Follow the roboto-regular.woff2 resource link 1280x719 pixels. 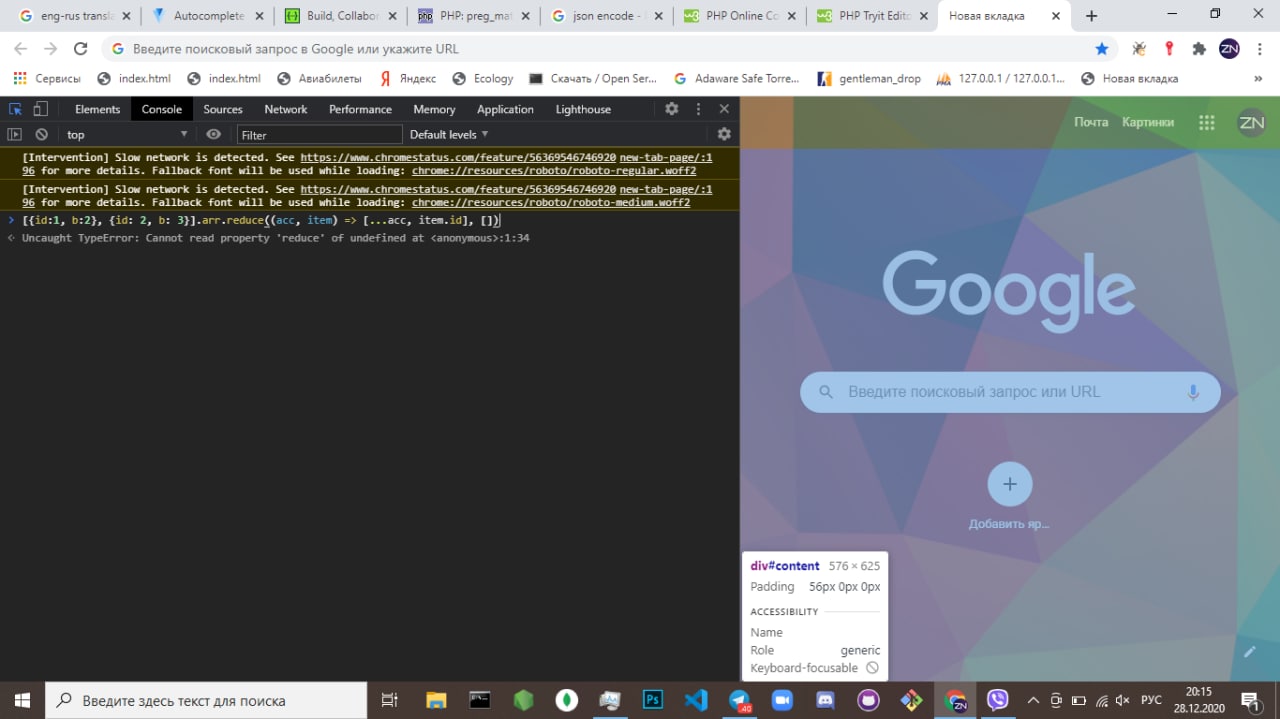(x=554, y=171)
